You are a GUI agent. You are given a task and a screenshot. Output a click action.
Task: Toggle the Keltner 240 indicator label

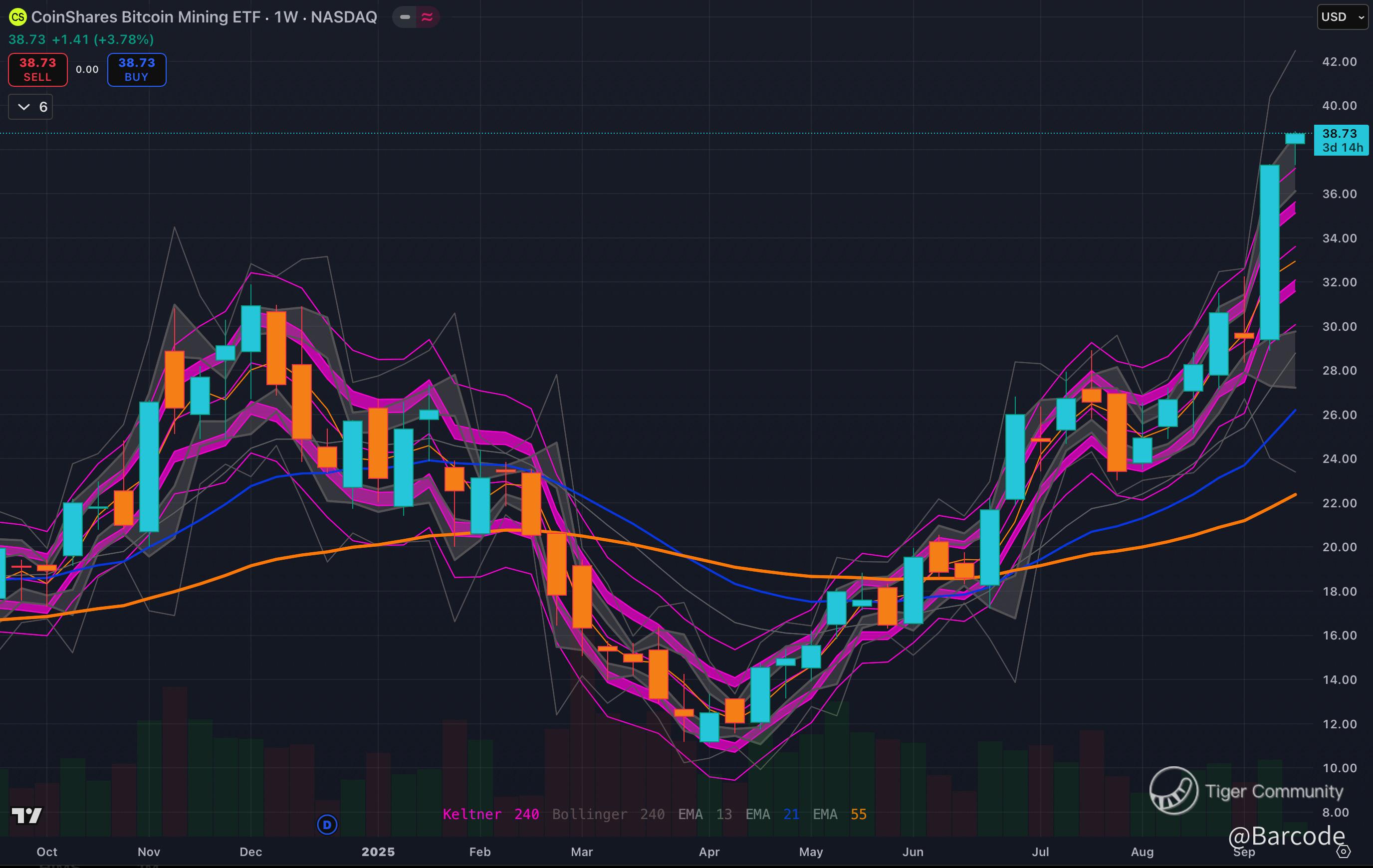click(x=490, y=815)
